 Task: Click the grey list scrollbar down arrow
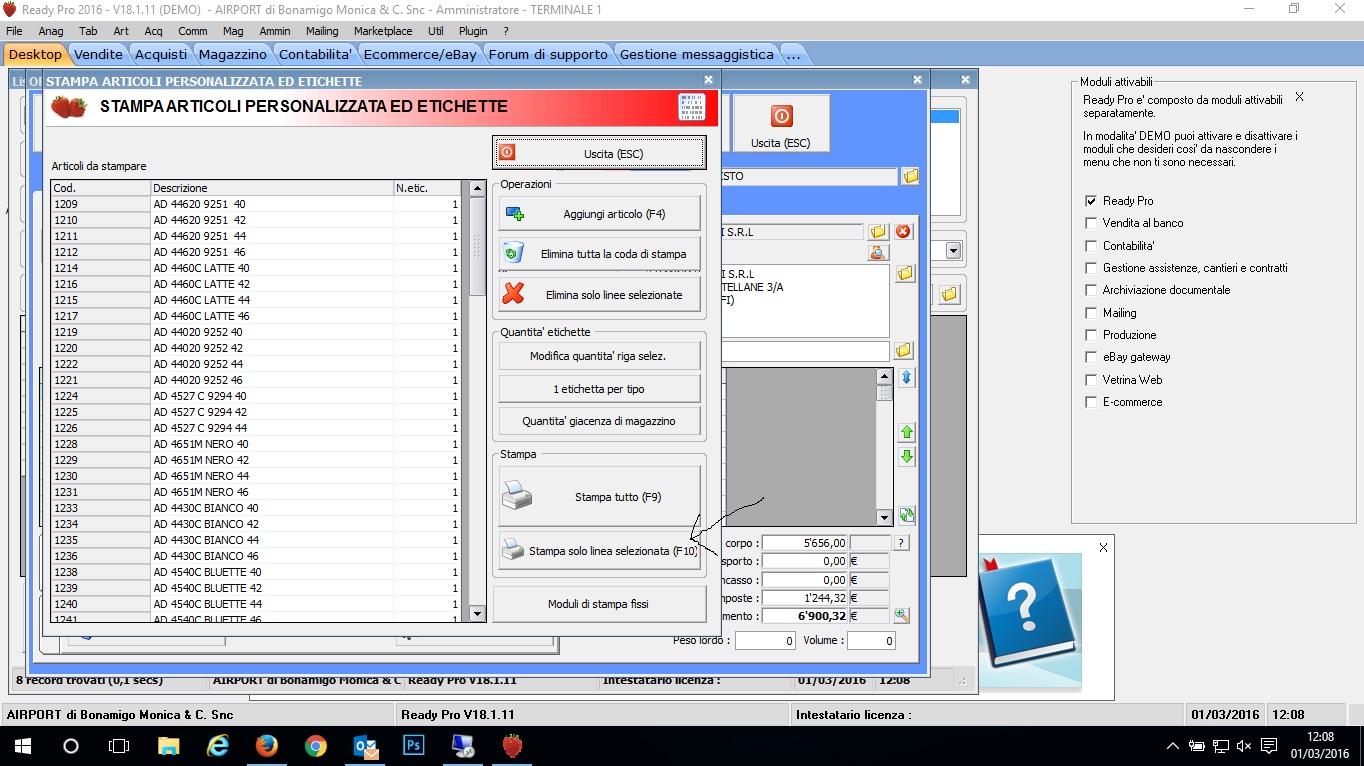click(884, 517)
